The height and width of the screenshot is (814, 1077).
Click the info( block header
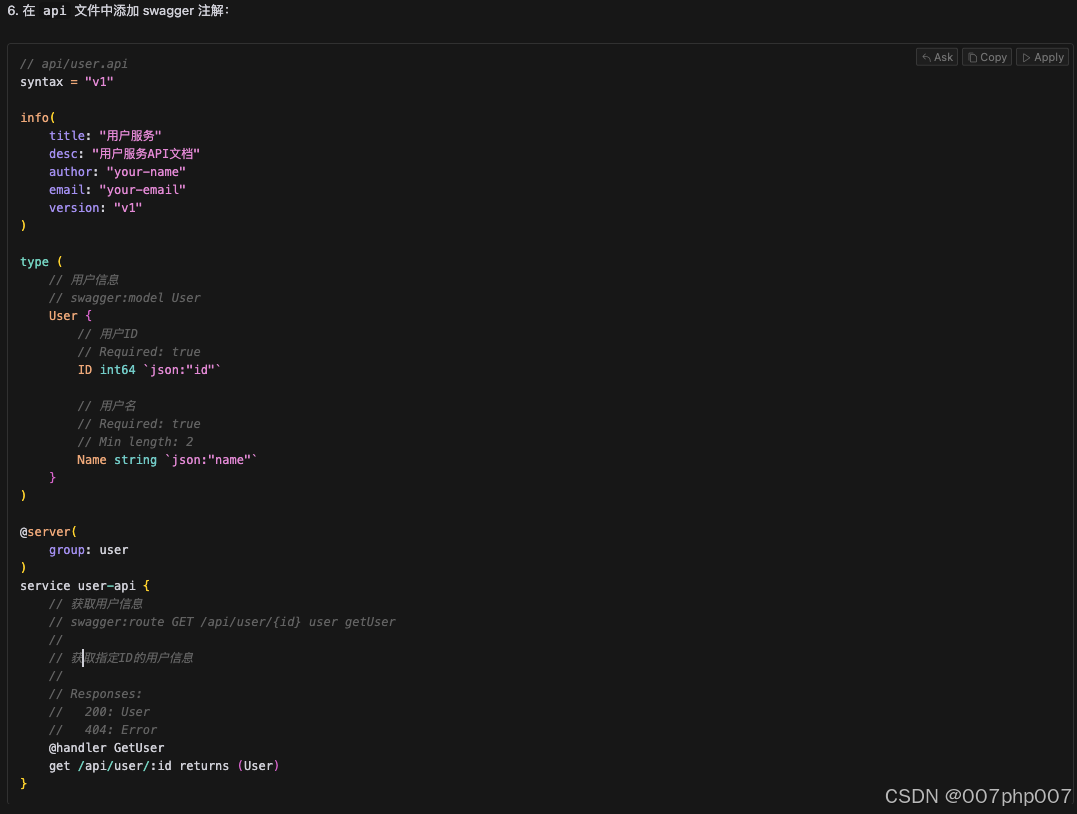click(x=37, y=117)
